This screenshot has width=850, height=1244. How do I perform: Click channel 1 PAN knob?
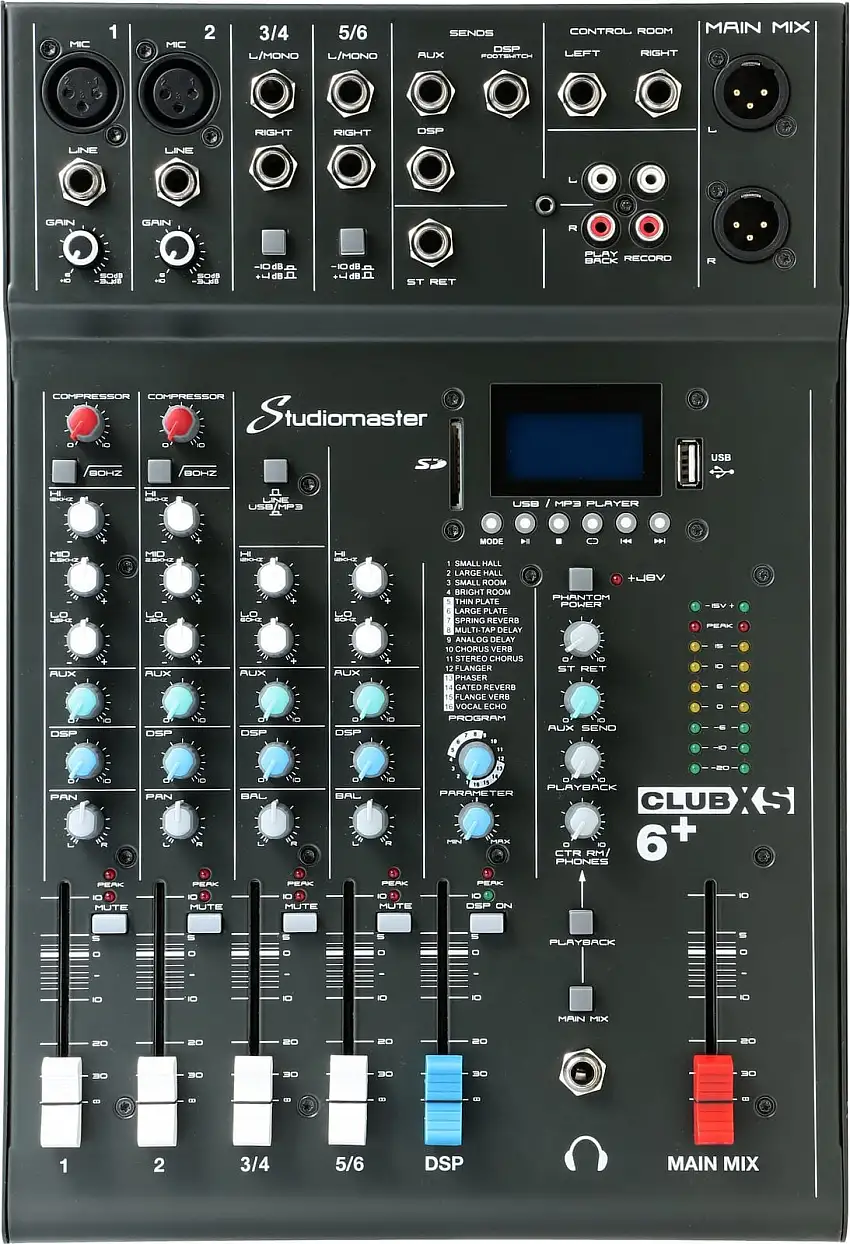(84, 822)
